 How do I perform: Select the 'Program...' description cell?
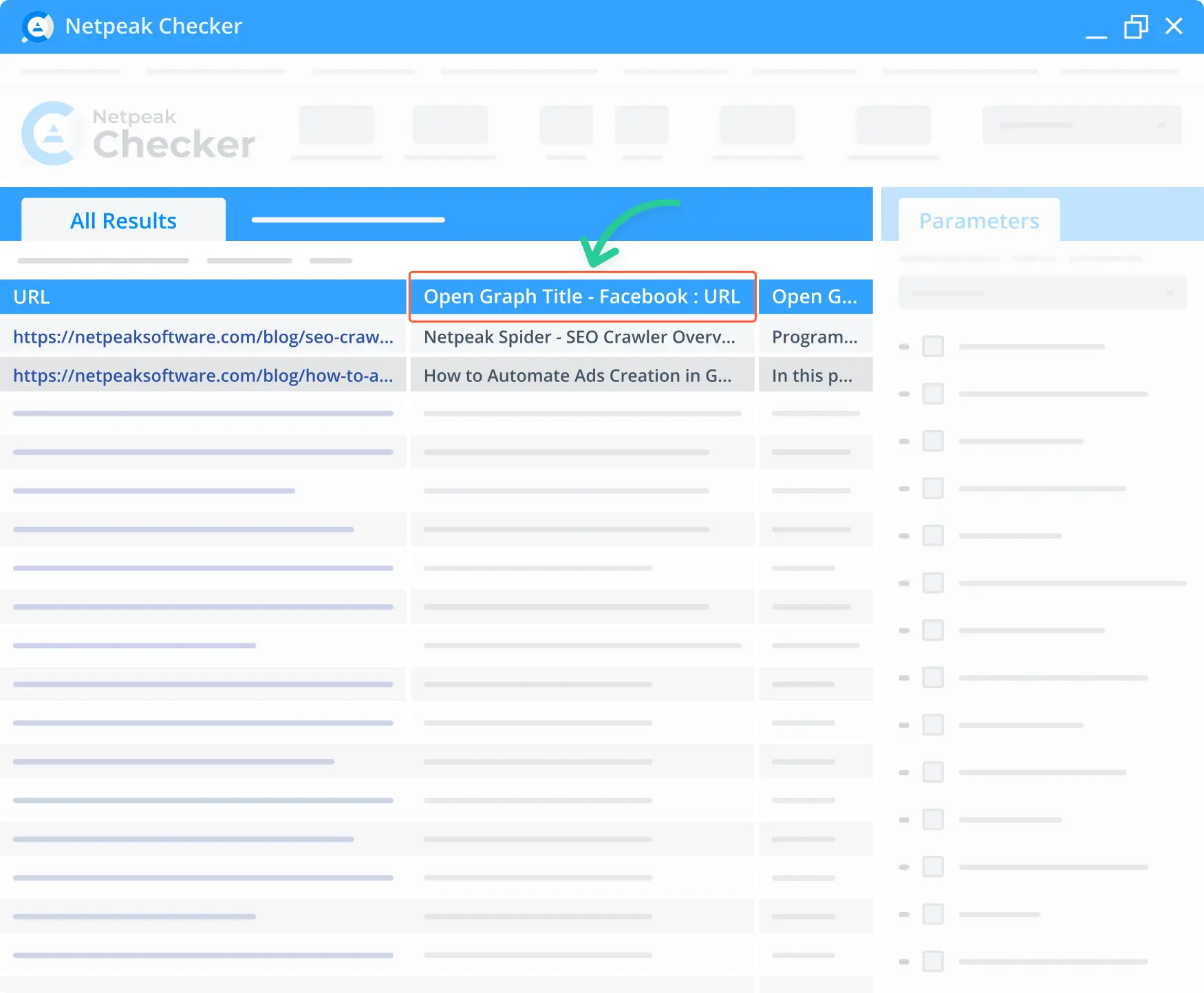click(x=815, y=337)
